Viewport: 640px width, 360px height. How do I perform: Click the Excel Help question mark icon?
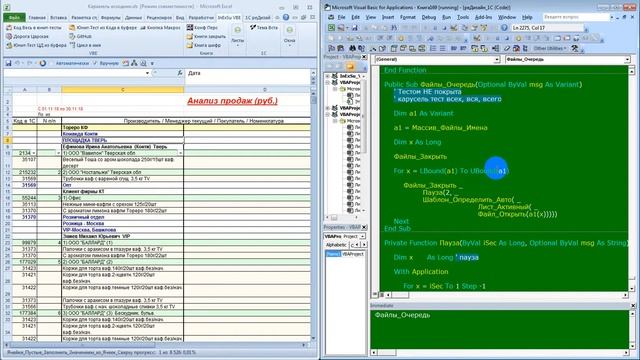click(x=286, y=18)
